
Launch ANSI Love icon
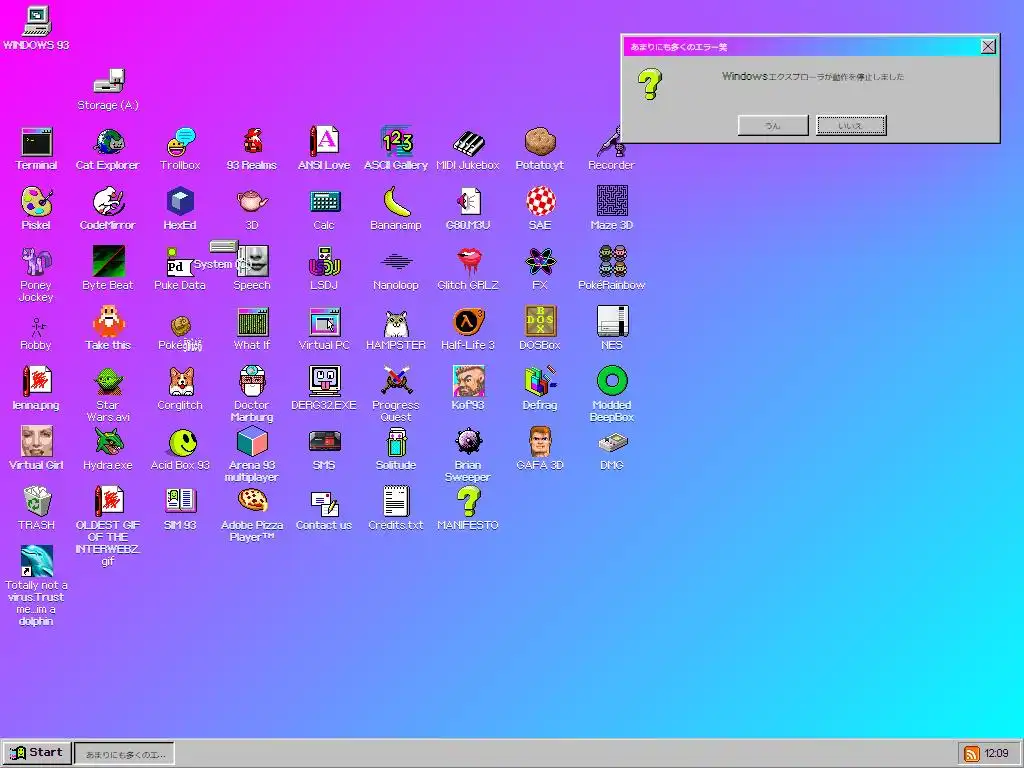(324, 142)
